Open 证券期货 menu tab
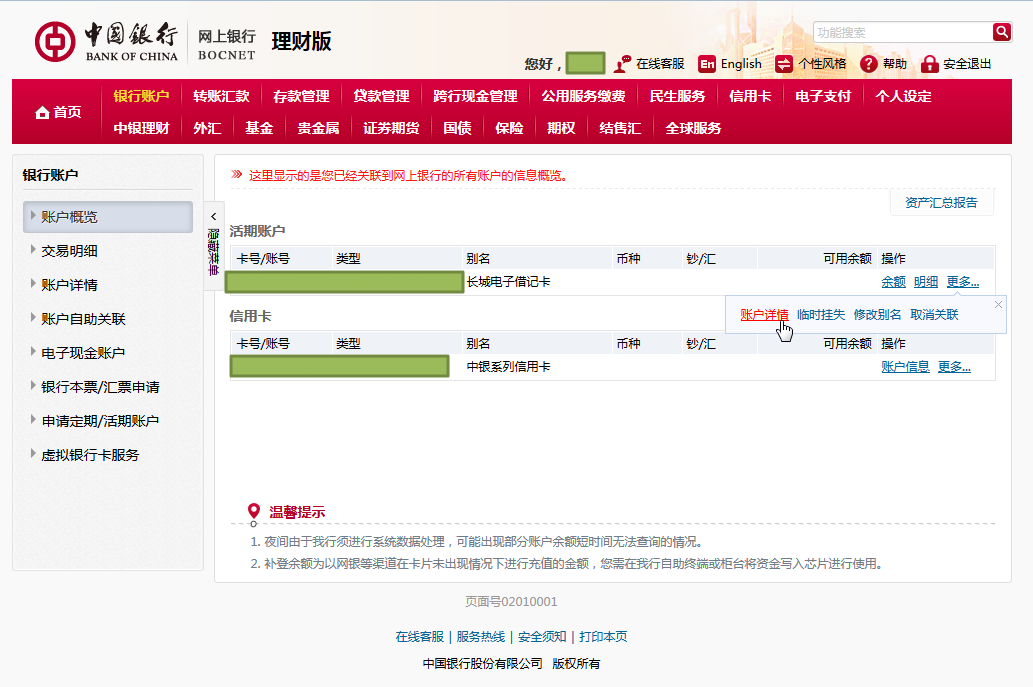The height and width of the screenshot is (687, 1033). [x=391, y=128]
